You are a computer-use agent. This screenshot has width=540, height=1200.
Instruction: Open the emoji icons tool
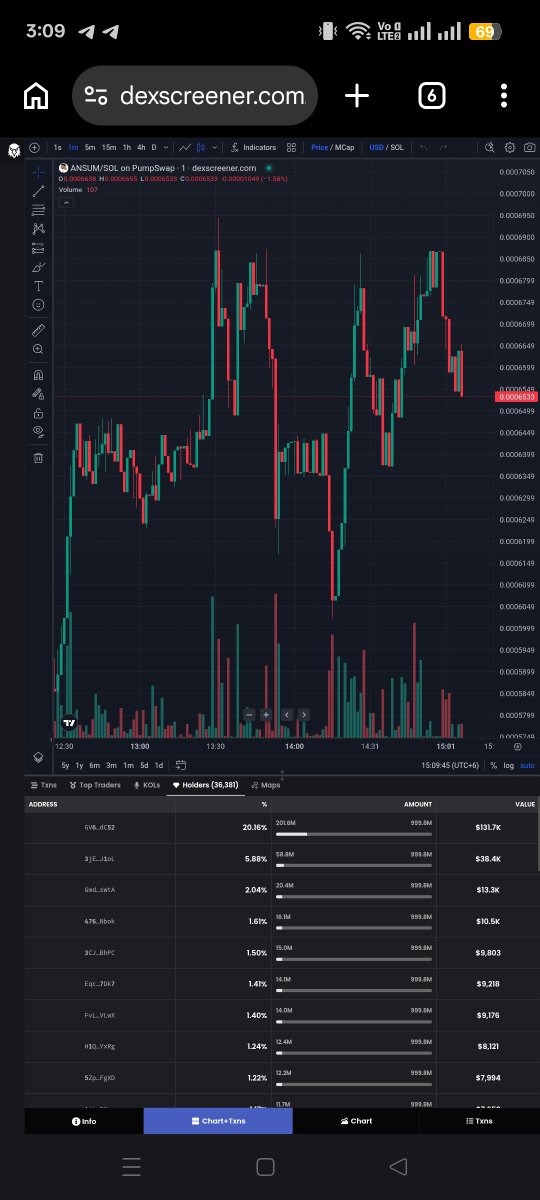pyautogui.click(x=38, y=304)
